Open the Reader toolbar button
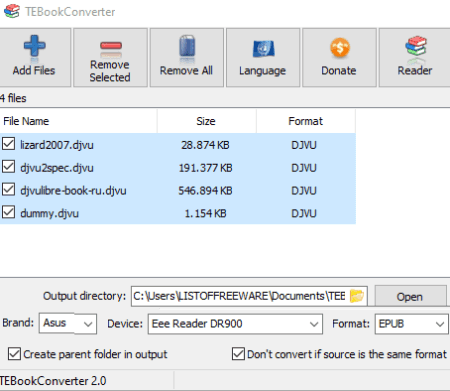Viewport: 450px width, 391px height. pos(415,57)
